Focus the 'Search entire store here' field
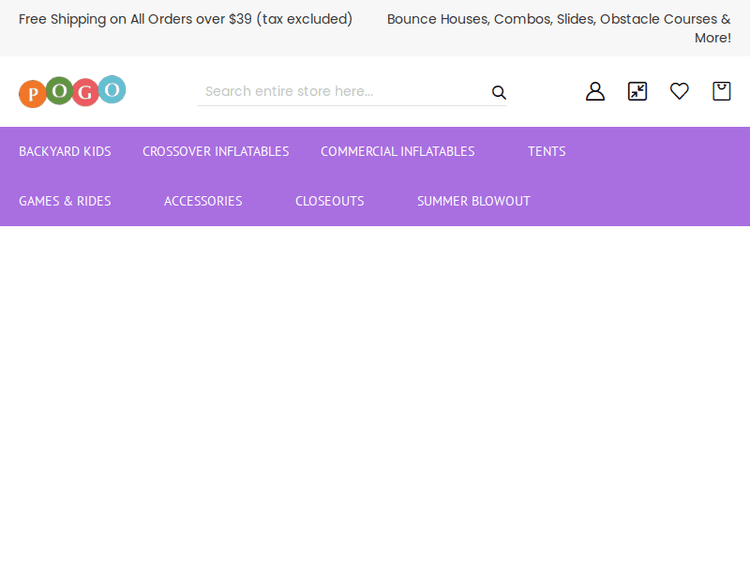750x563 pixels. point(340,91)
